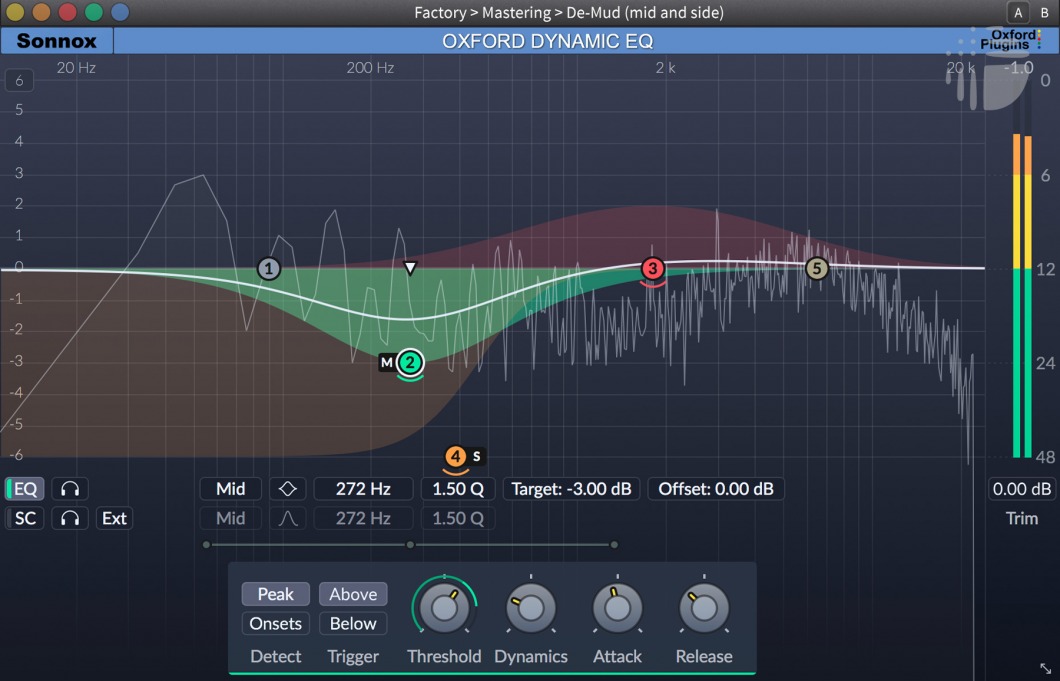Click the -1.0 peak level readout

click(x=1018, y=68)
